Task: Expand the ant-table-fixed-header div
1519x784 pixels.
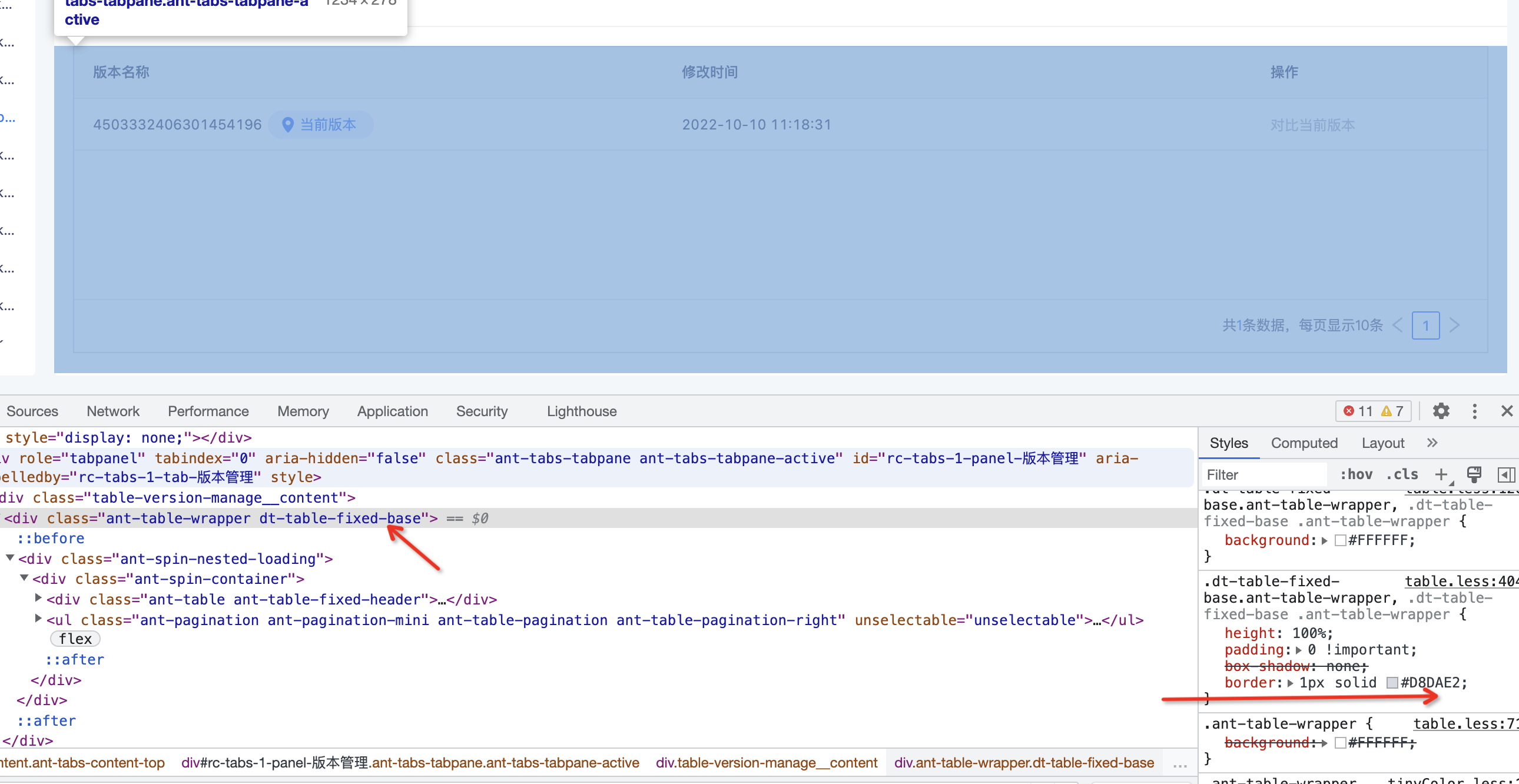Action: [x=38, y=599]
